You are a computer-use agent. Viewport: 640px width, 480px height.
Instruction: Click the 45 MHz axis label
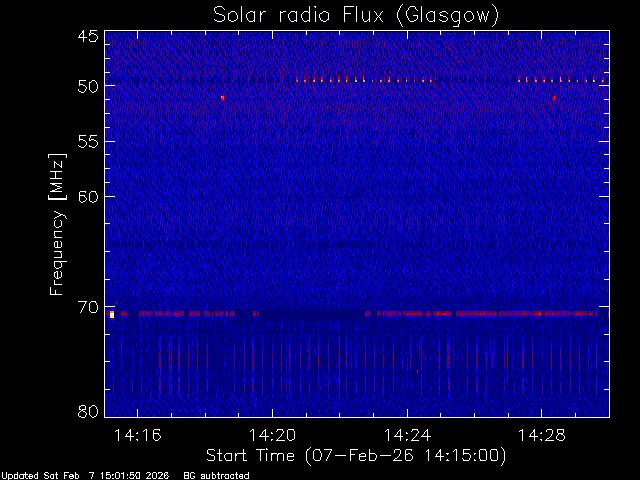pyautogui.click(x=88, y=36)
